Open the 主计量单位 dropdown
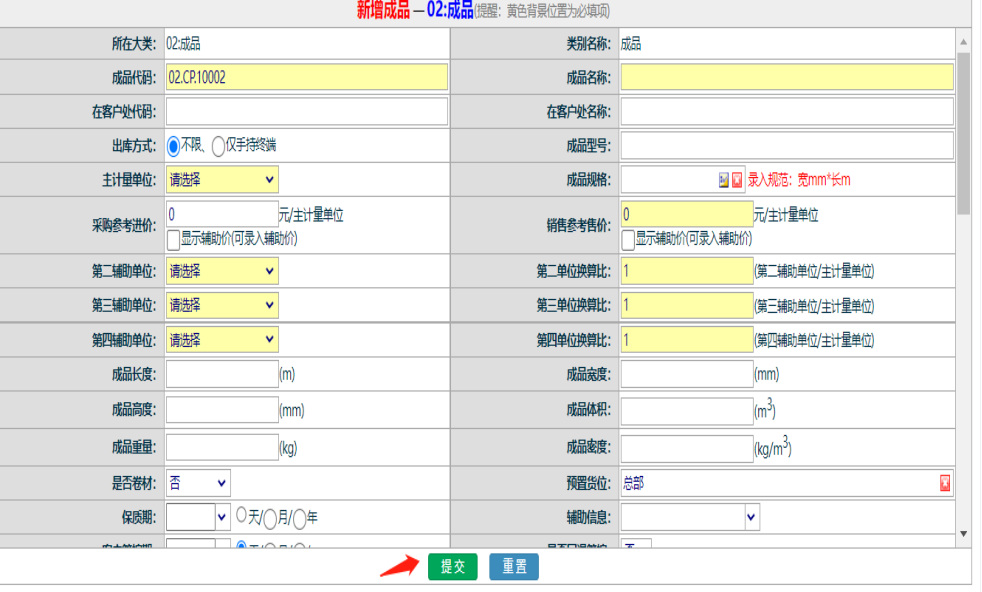This screenshot has width=982, height=592. point(222,180)
